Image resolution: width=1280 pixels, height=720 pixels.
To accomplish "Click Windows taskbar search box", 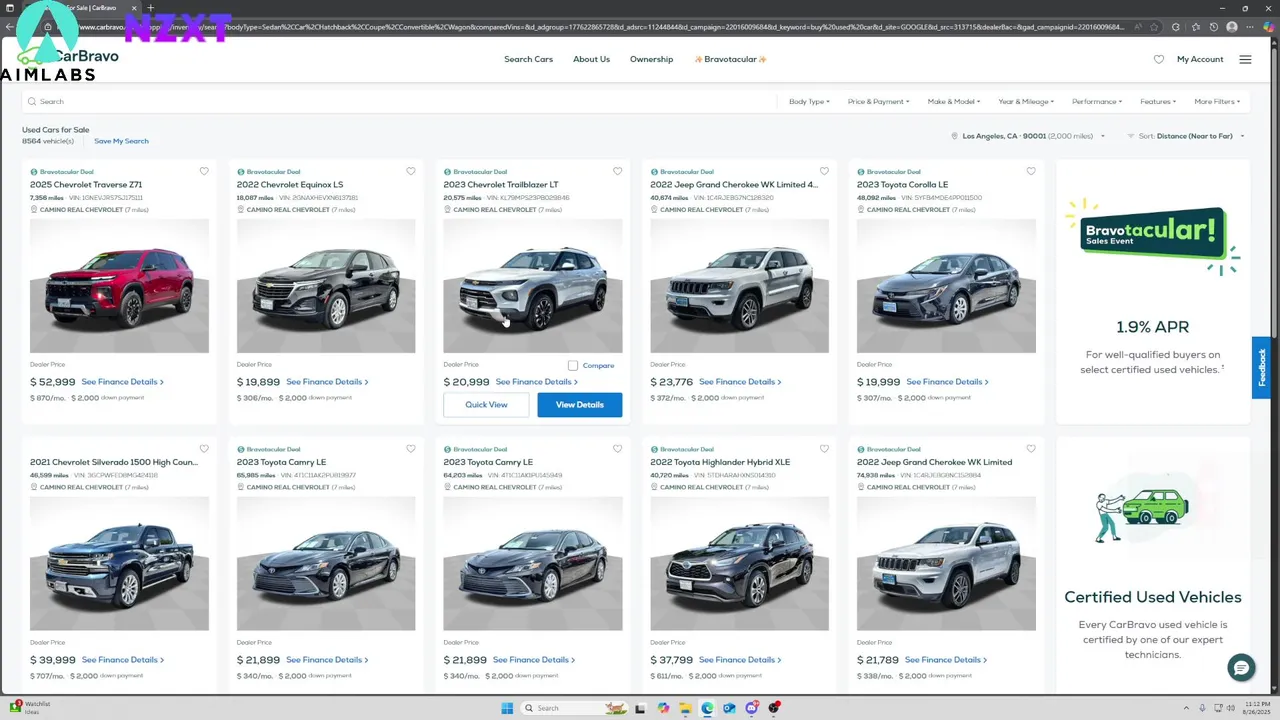I will pyautogui.click(x=575, y=708).
